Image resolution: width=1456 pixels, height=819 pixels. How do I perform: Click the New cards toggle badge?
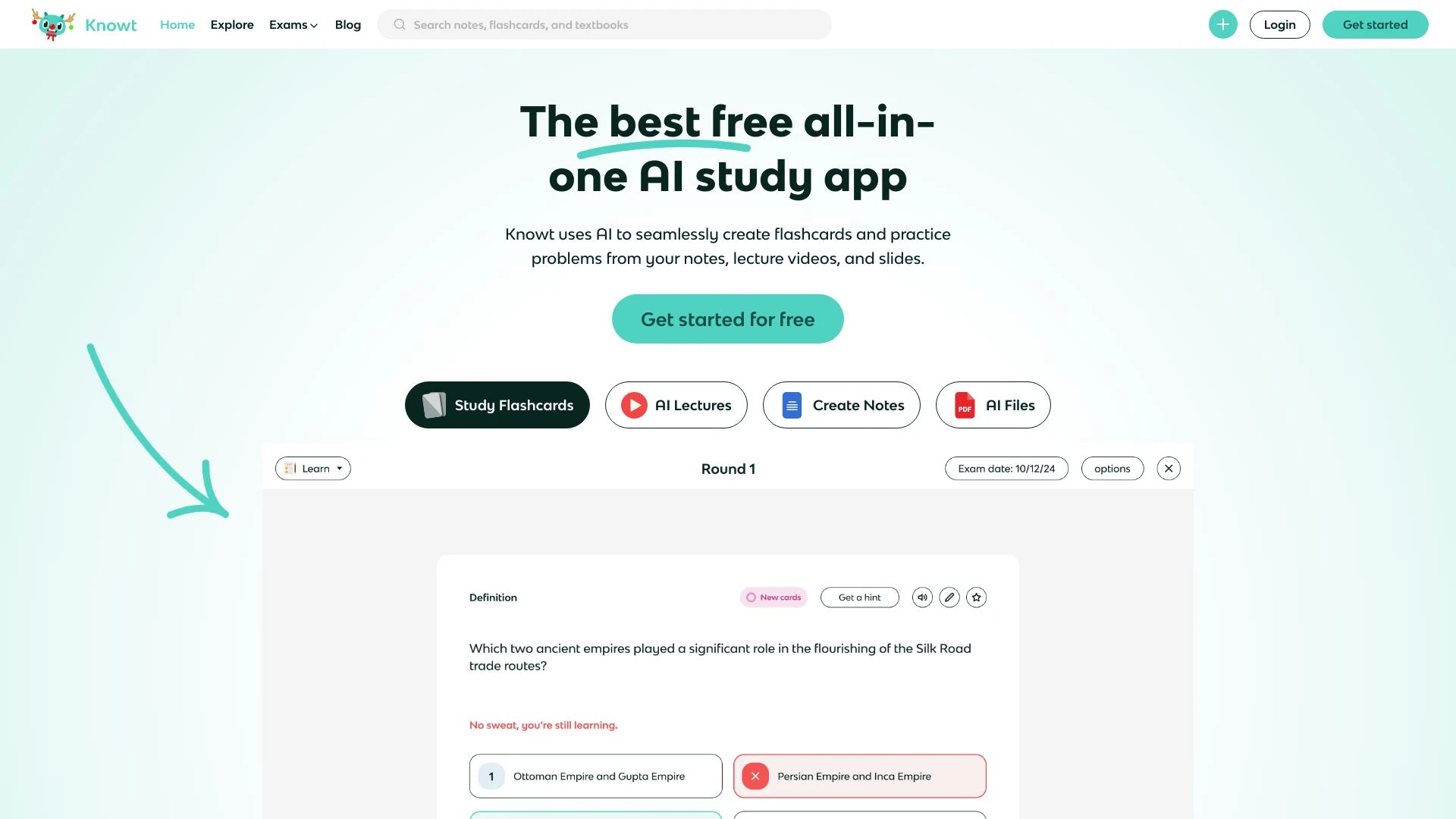point(774,597)
